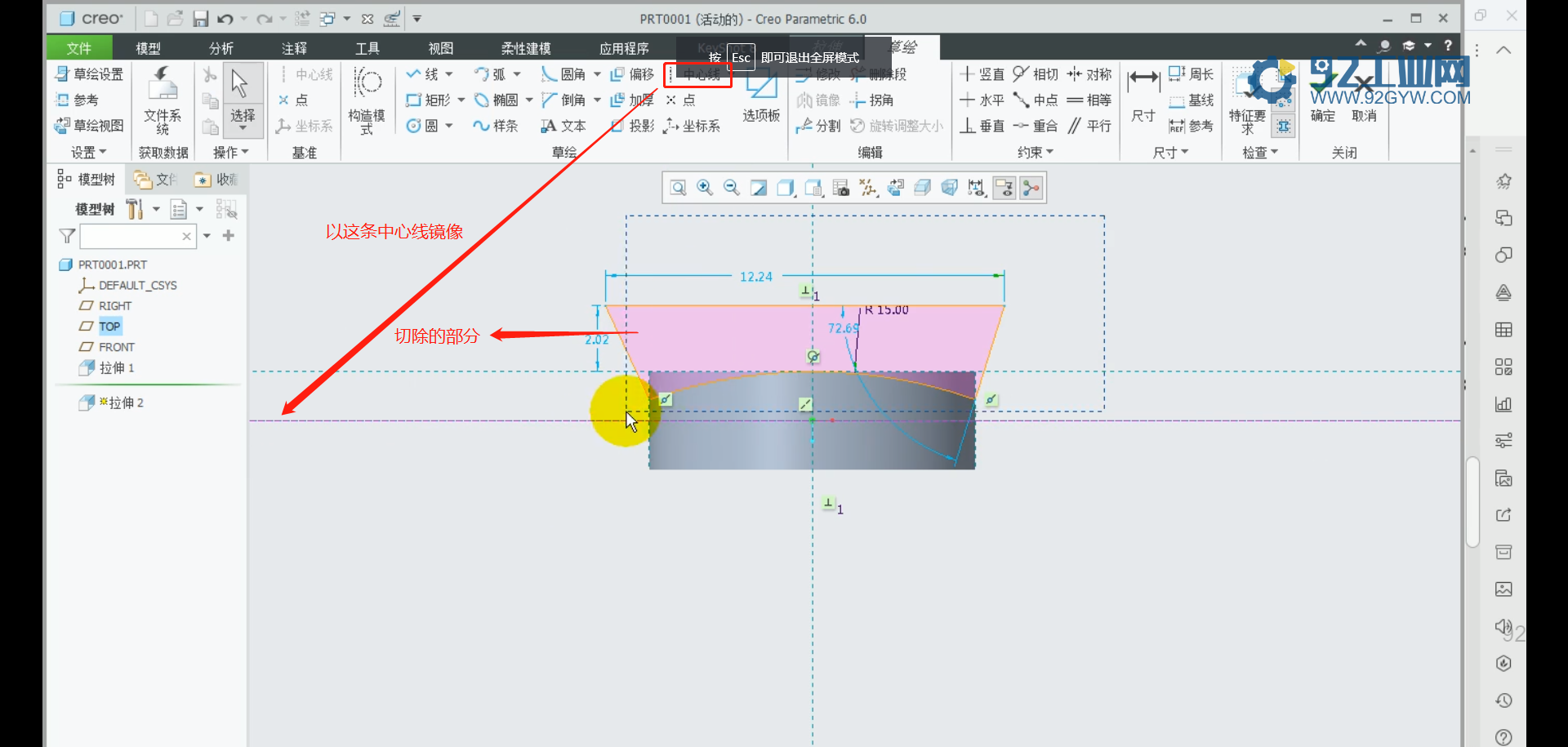Click the Dimension (尺寸) tool
Image resolution: width=1568 pixels, height=747 pixels.
[1143, 95]
